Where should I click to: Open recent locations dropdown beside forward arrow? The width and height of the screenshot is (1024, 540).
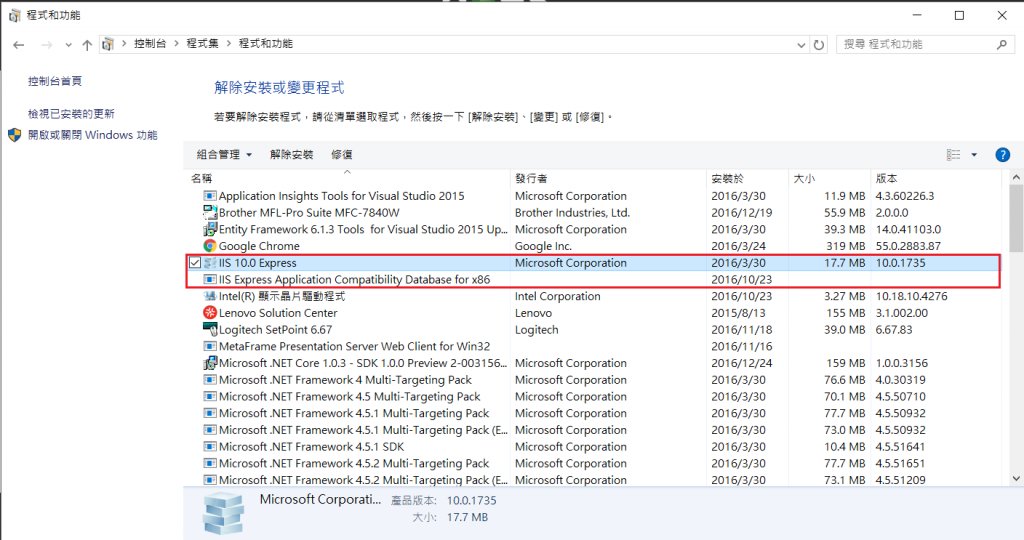(x=68, y=44)
